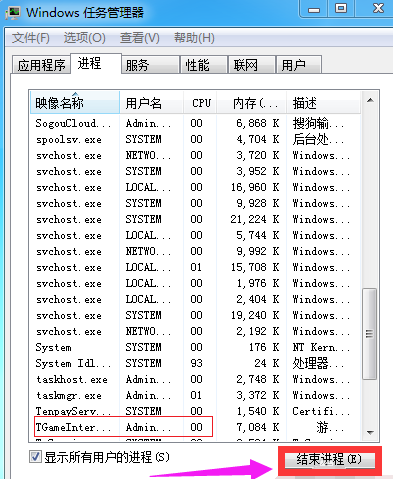
Task: Switch to the 性能 tab
Action: click(203, 65)
